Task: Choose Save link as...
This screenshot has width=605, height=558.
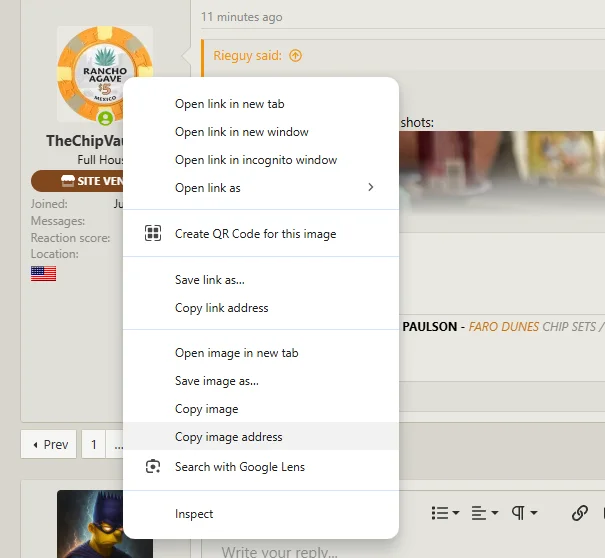Action: [261, 279]
